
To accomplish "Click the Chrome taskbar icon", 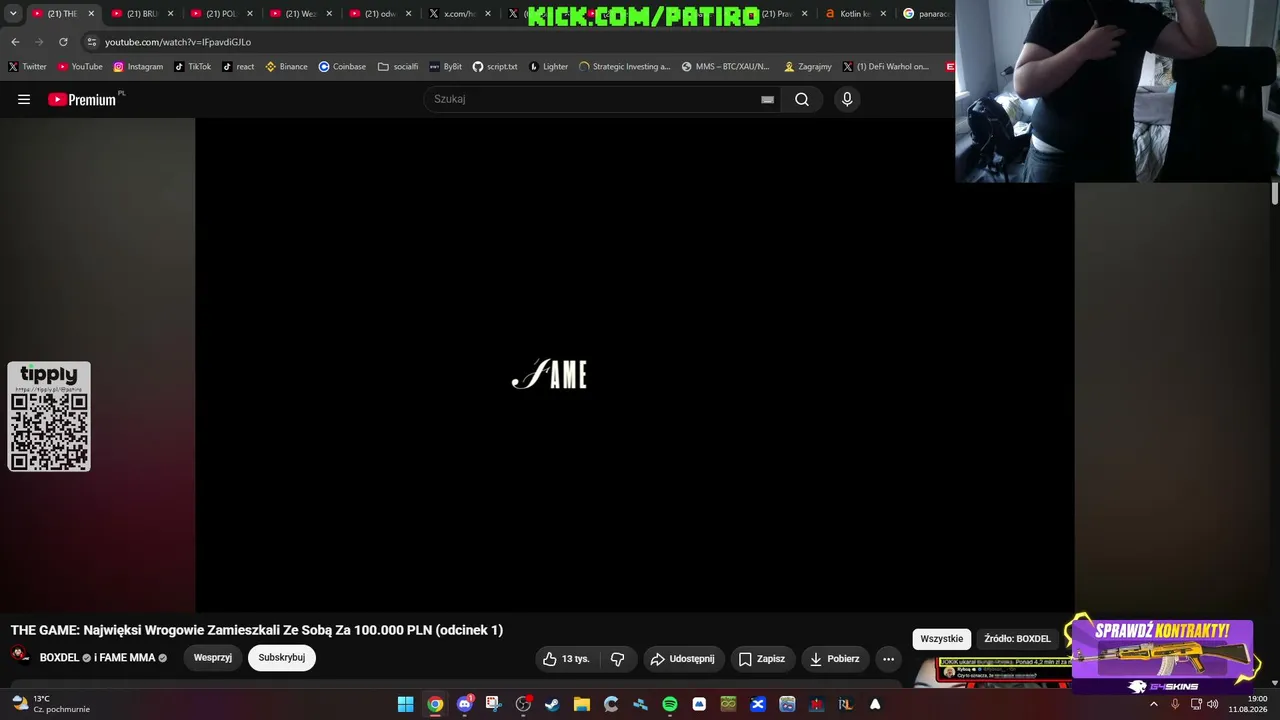I will pyautogui.click(x=435, y=704).
